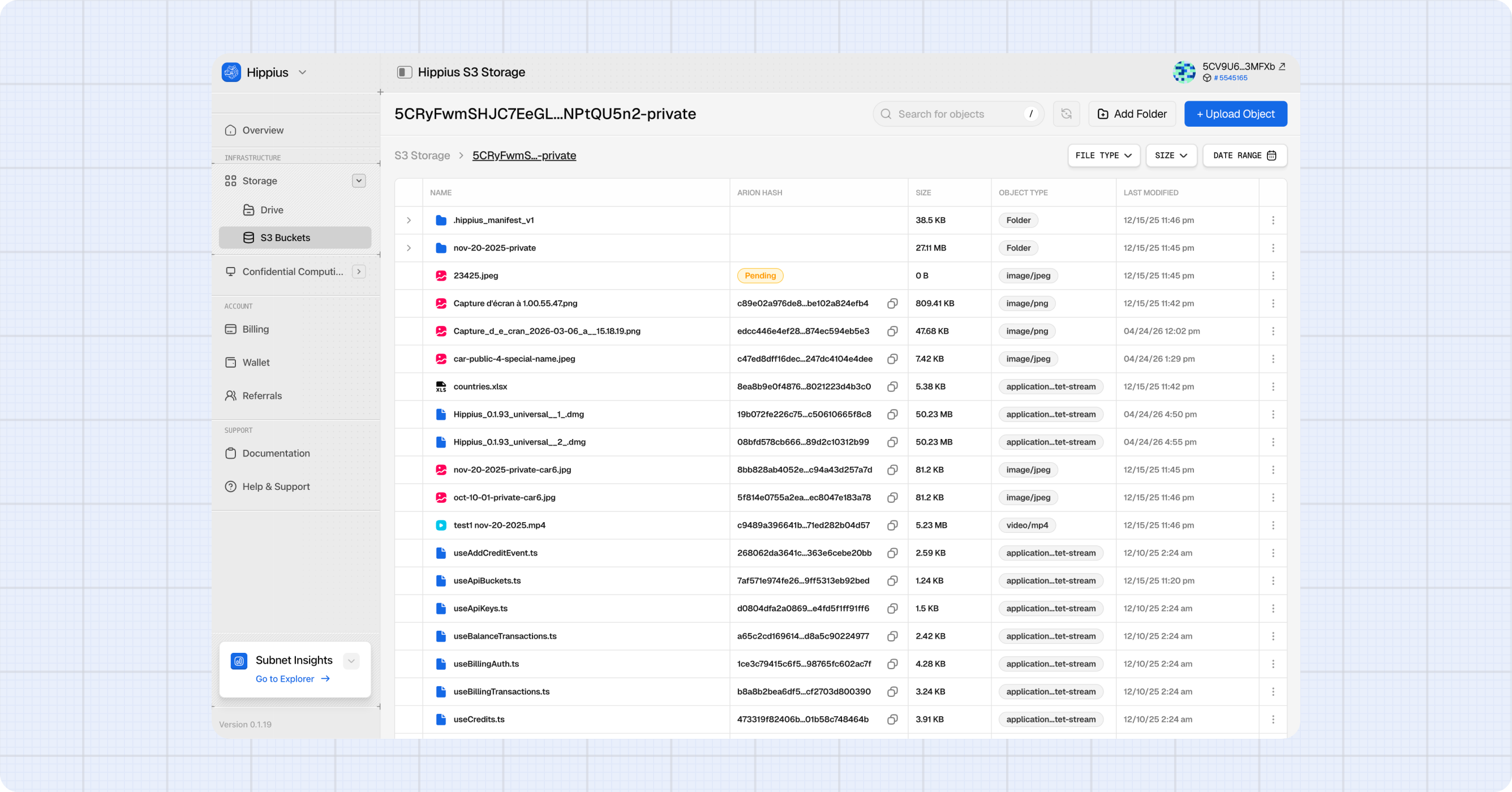The image size is (1512, 792).
Task: Click the .hippius_manifest_v1 folder icon
Action: click(441, 220)
